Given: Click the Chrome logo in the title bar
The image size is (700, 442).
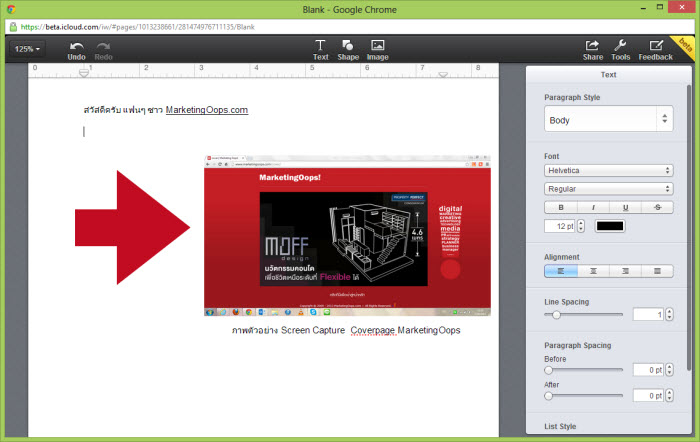Looking at the screenshot, I should click(x=11, y=9).
